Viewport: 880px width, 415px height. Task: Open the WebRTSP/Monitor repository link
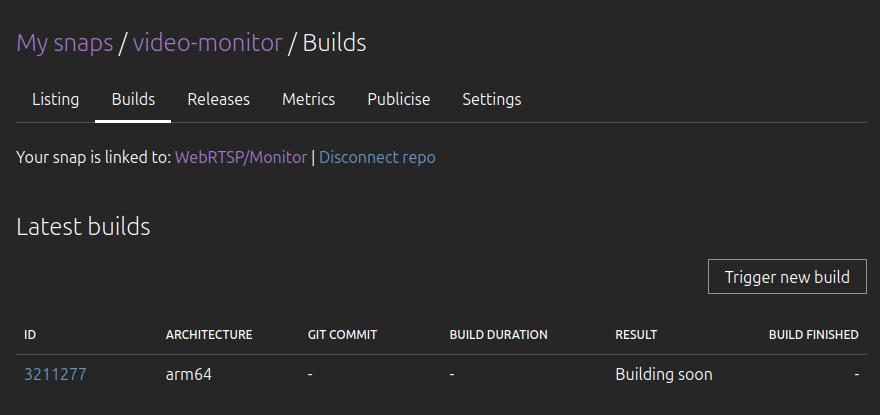241,157
